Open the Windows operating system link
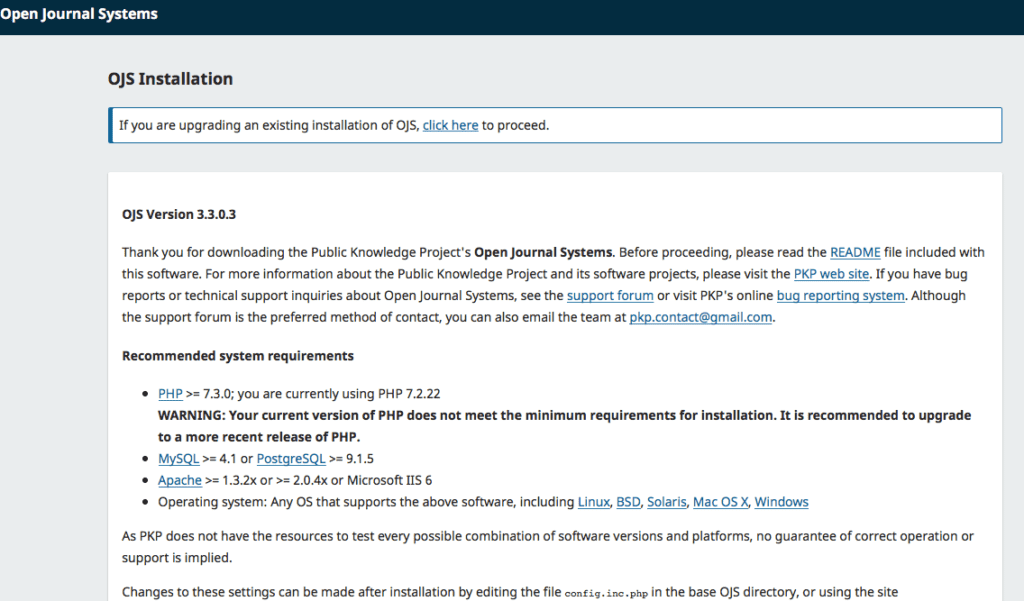 point(781,502)
